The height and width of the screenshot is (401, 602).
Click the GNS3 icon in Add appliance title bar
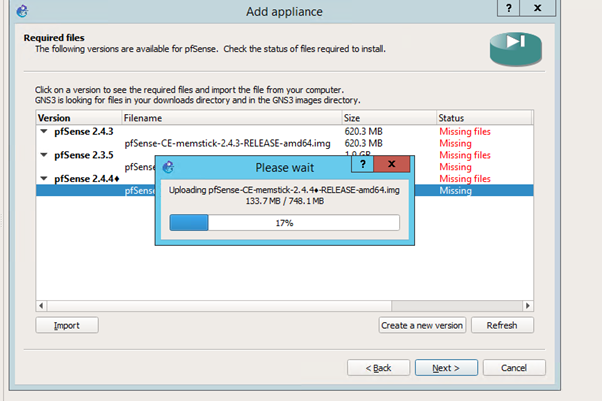click(x=22, y=11)
